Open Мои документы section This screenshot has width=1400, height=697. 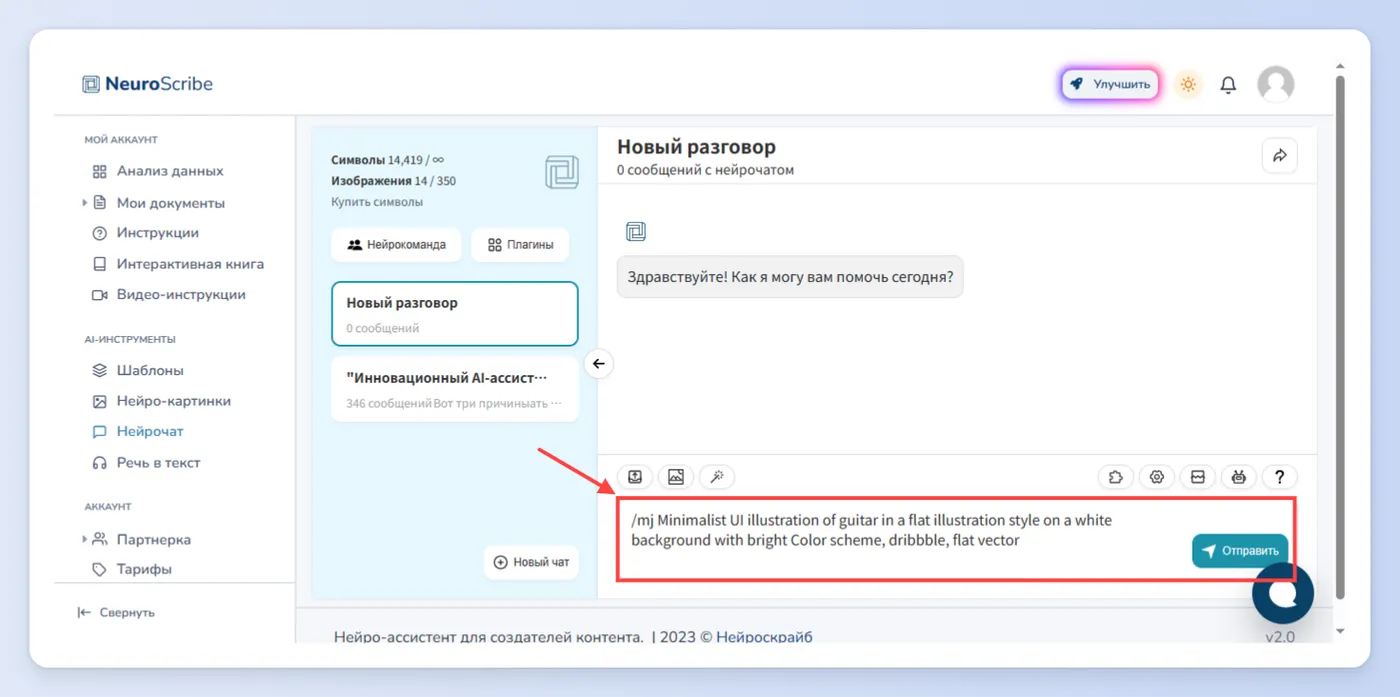pos(171,202)
